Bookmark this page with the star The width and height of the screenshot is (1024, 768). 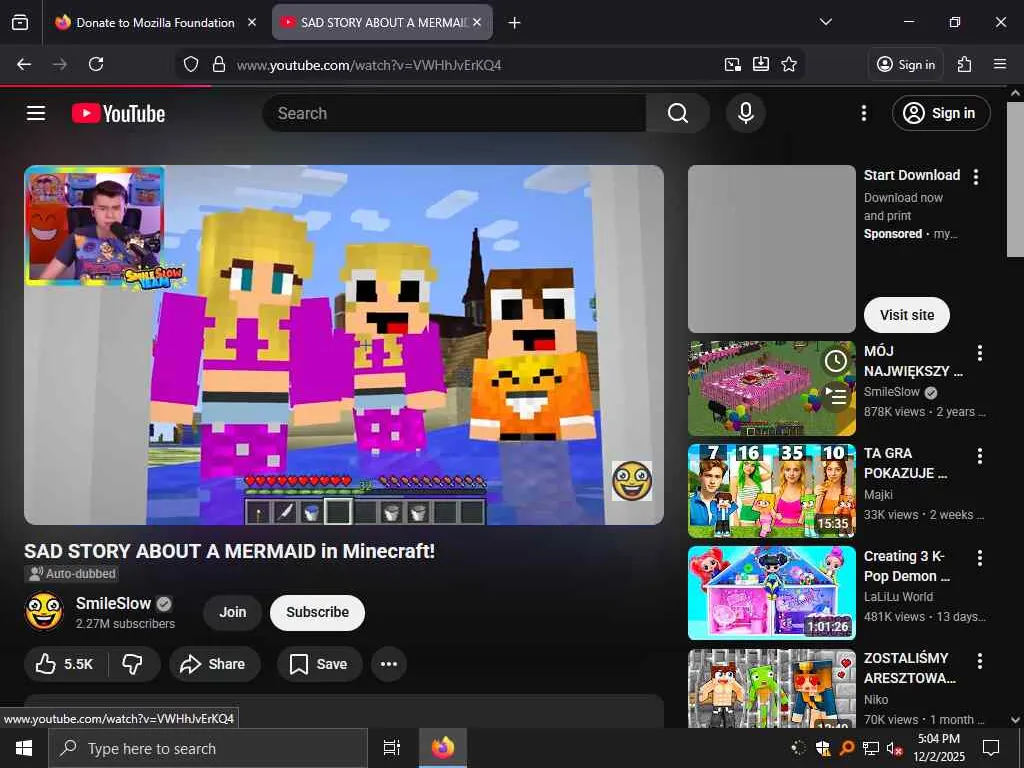(789, 64)
